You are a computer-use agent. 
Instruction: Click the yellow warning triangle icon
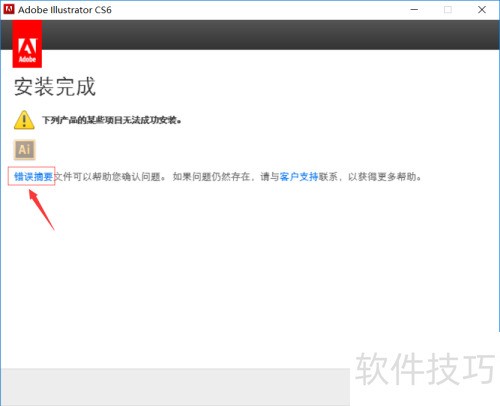[24, 120]
